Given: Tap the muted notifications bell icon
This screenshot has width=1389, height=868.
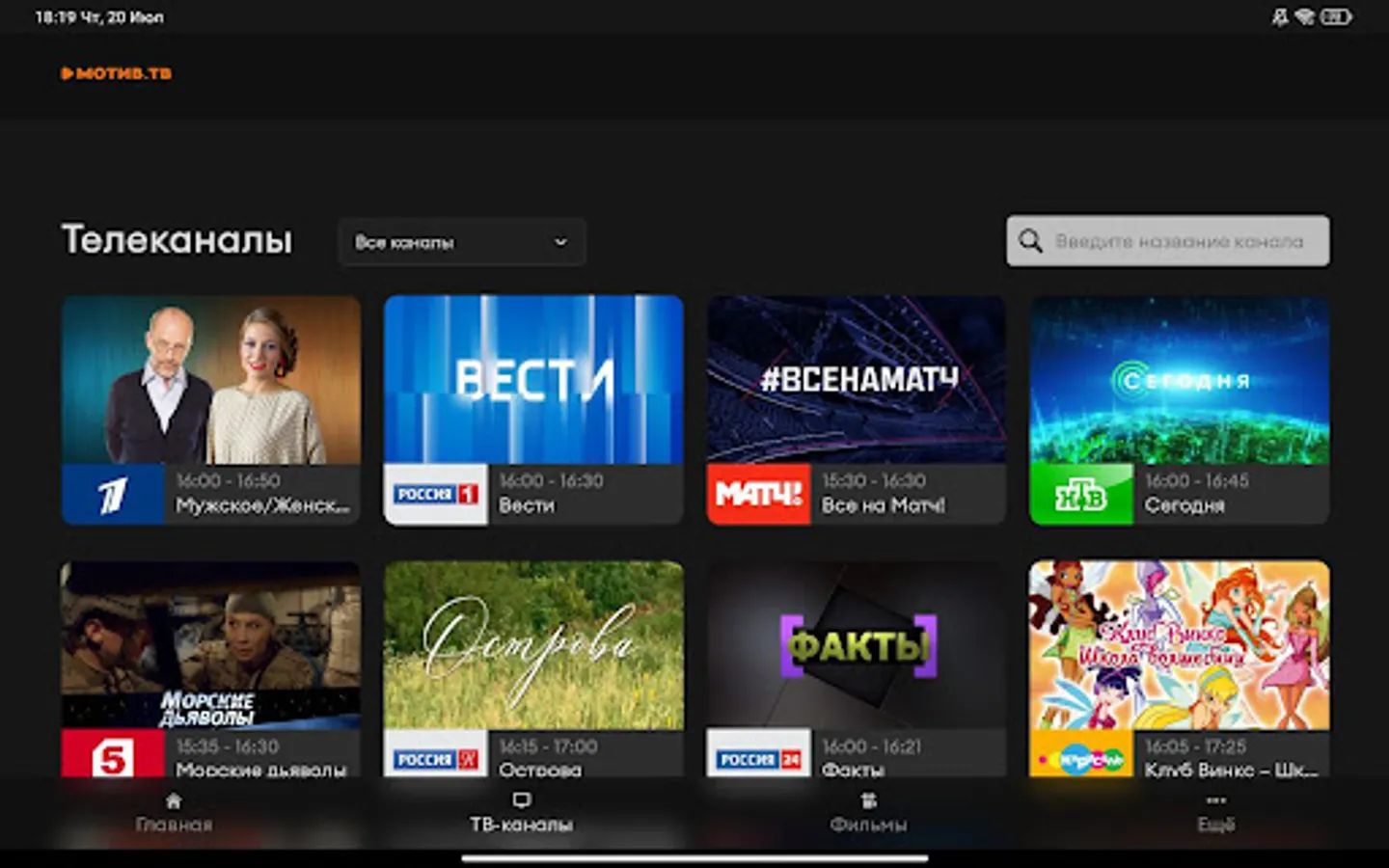Looking at the screenshot, I should tap(1280, 16).
